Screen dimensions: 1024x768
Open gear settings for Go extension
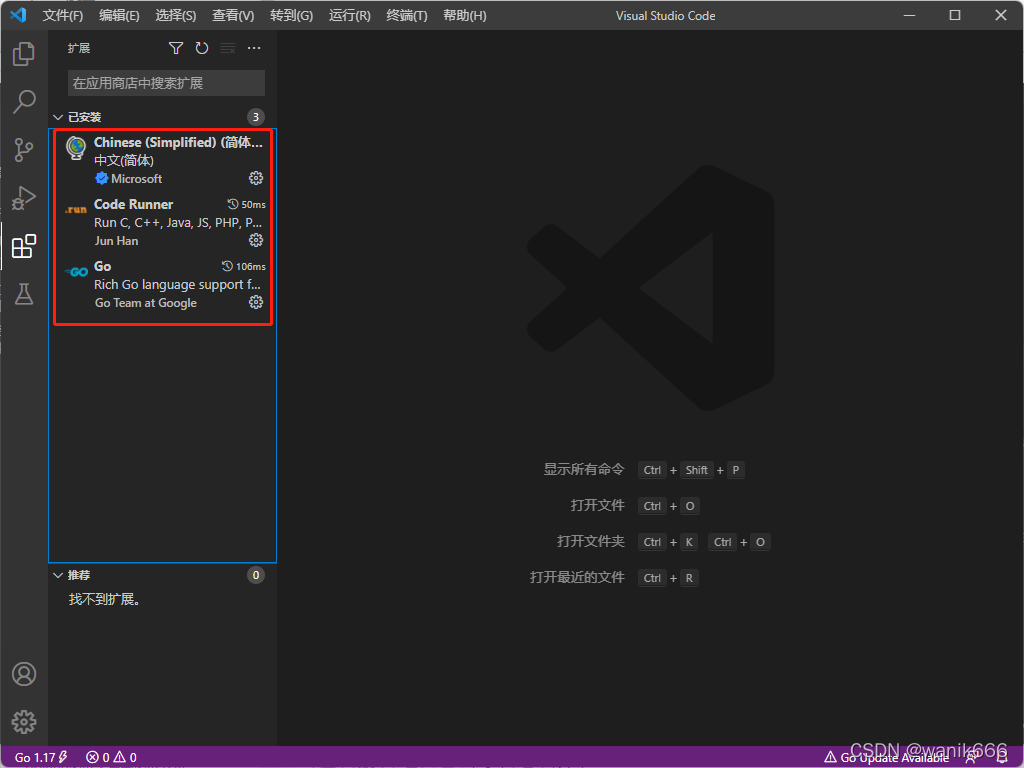[256, 302]
